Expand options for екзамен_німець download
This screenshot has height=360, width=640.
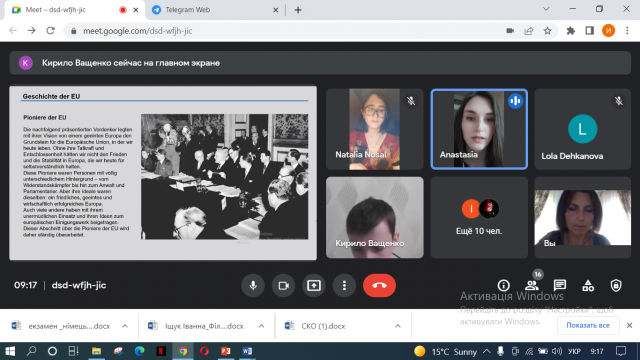125,326
